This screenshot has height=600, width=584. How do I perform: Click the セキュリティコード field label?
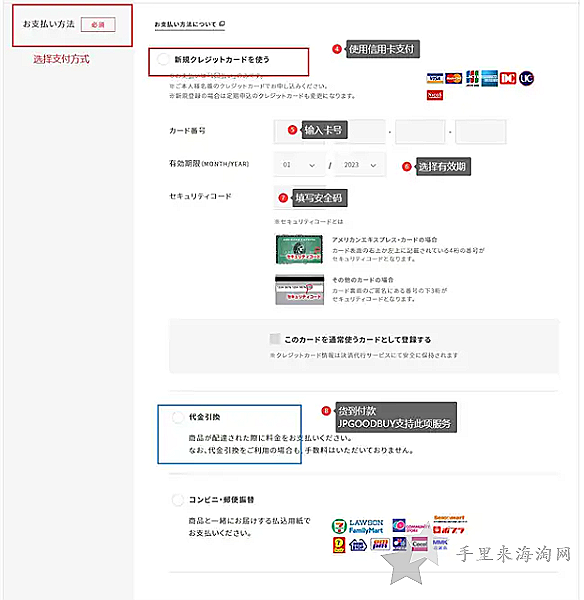click(200, 196)
